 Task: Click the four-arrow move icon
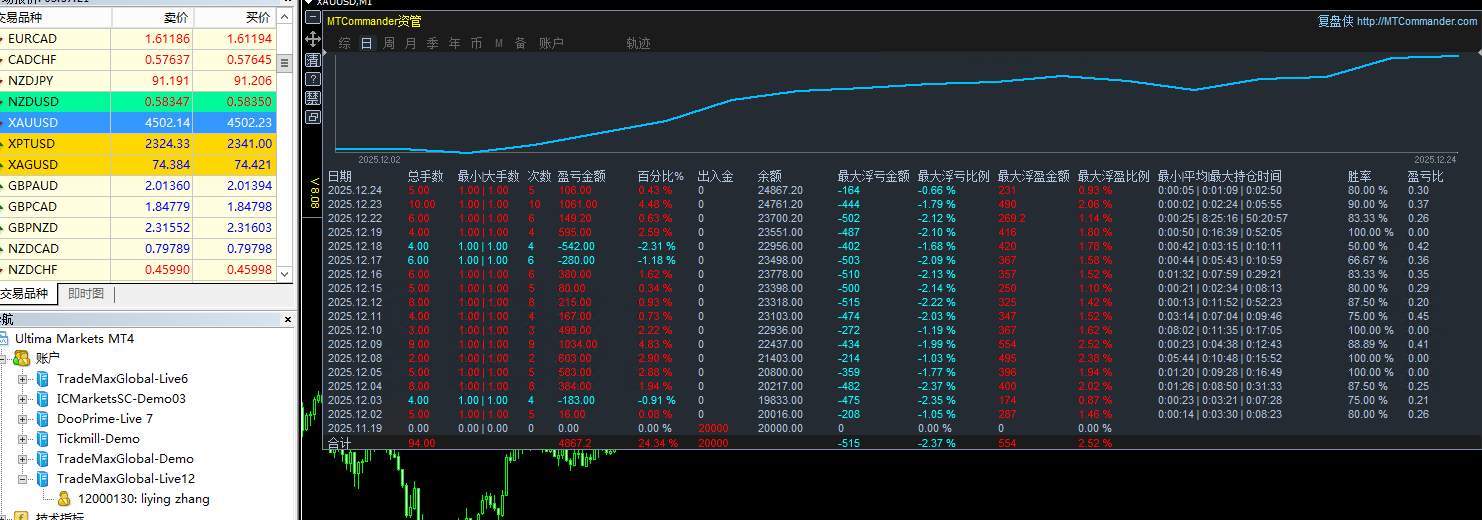point(313,39)
